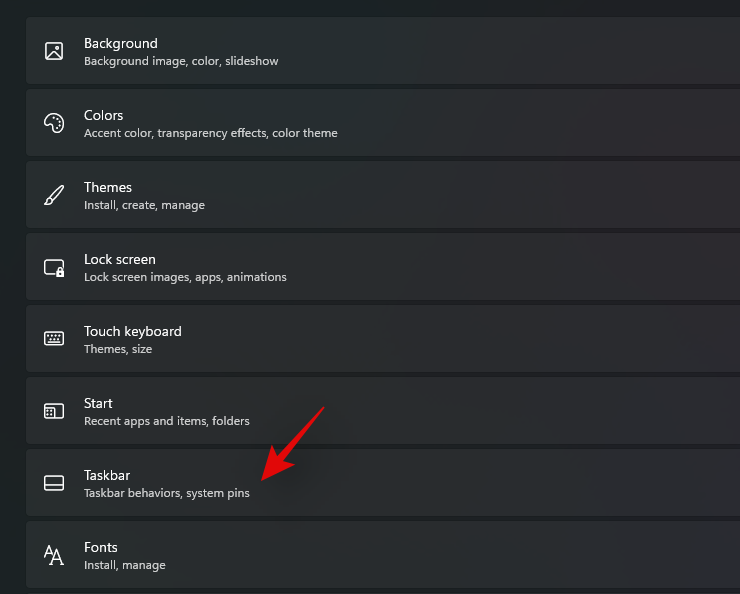Open the Fonts title label
Viewport: 740px width, 594px height.
point(101,547)
